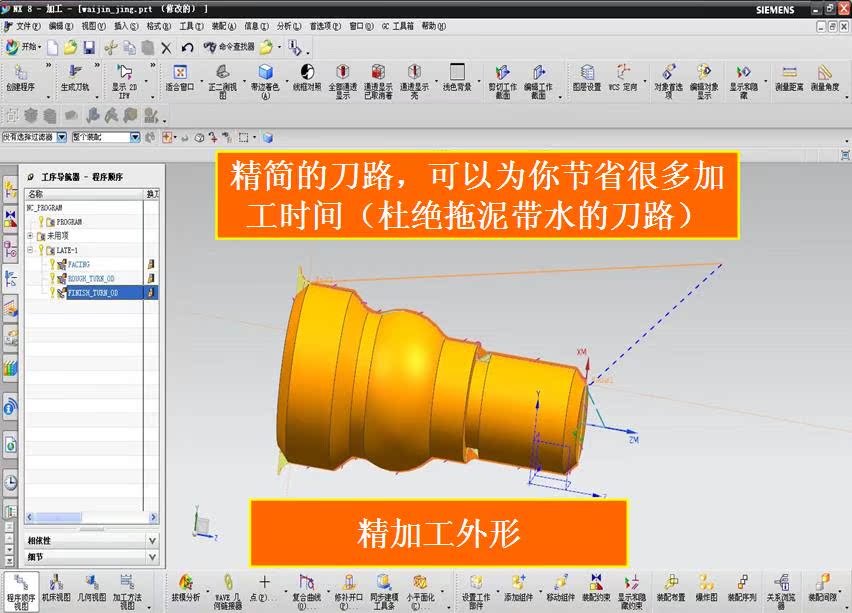Click the 开始 Start button
This screenshot has width=852, height=613.
[x=24, y=48]
